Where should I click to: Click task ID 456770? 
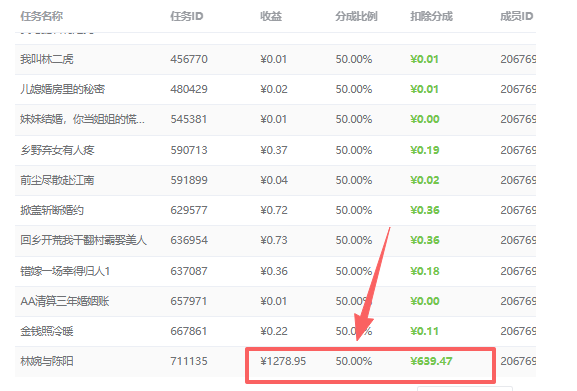point(189,59)
